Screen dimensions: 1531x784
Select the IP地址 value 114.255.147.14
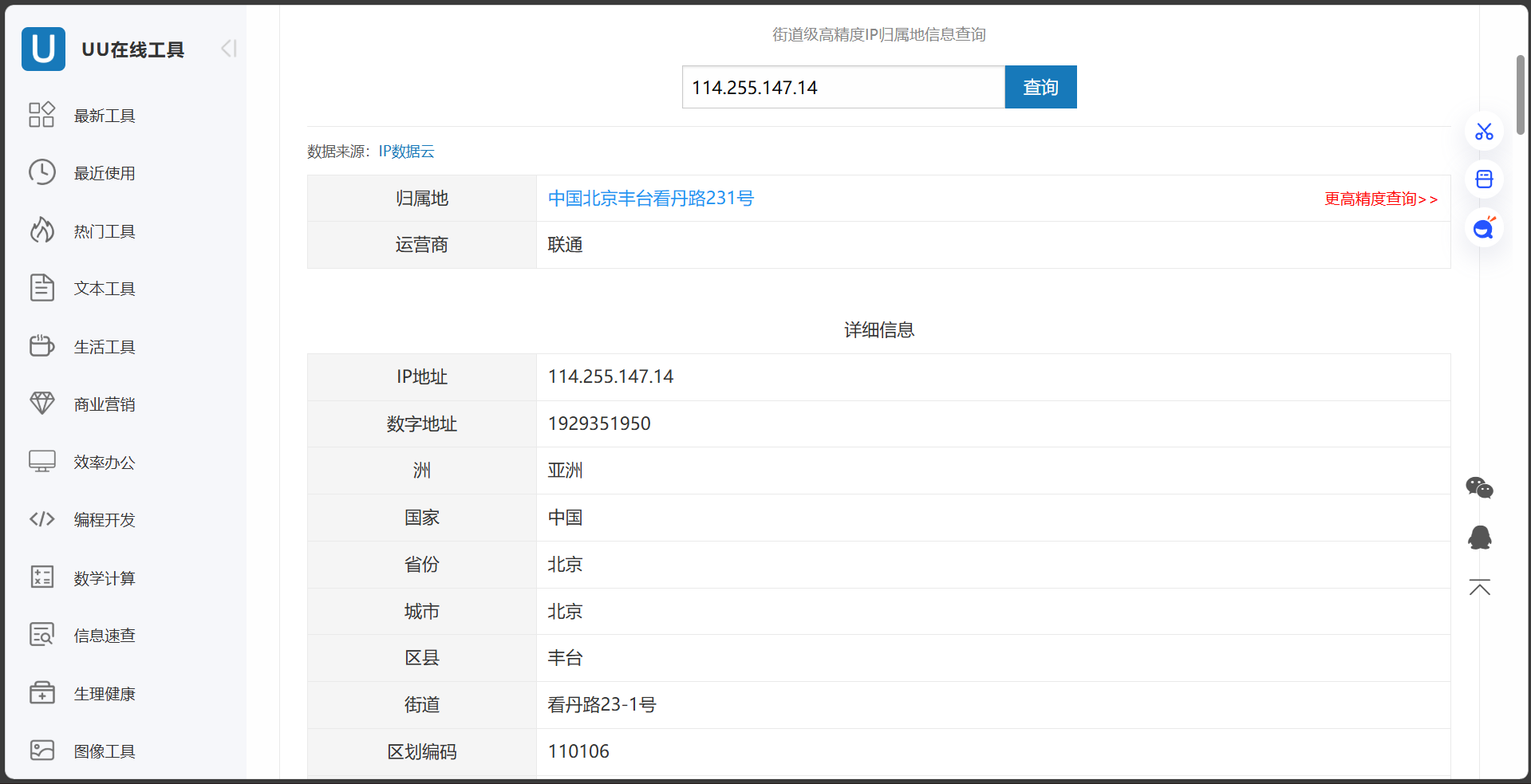point(610,376)
